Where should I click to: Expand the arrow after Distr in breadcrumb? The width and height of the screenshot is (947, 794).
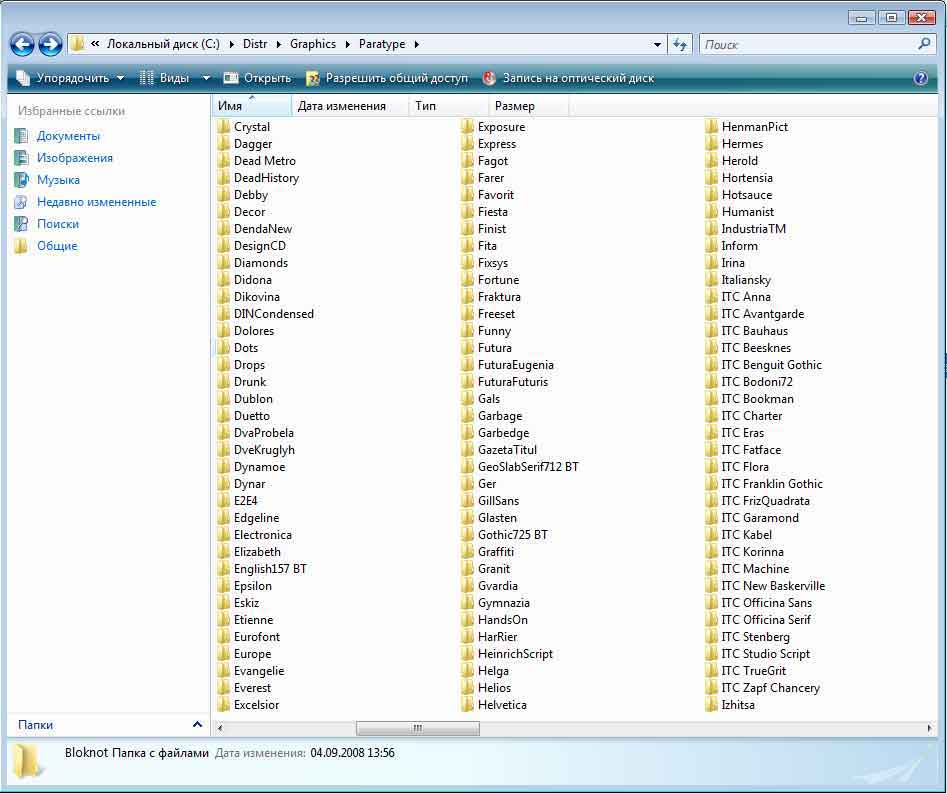(x=278, y=44)
